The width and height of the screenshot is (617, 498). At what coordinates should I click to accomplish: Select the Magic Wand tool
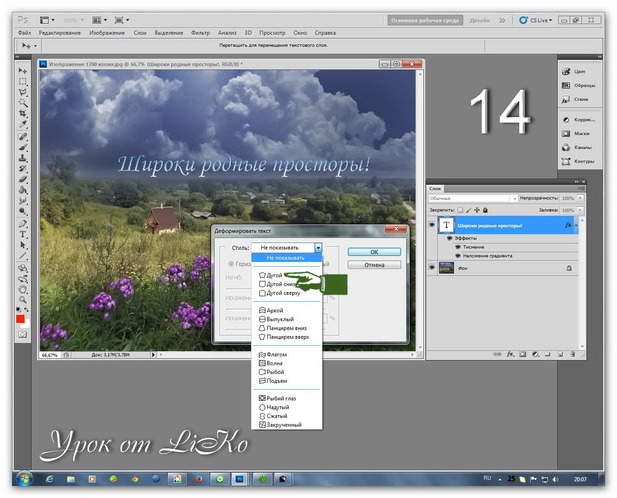[23, 103]
